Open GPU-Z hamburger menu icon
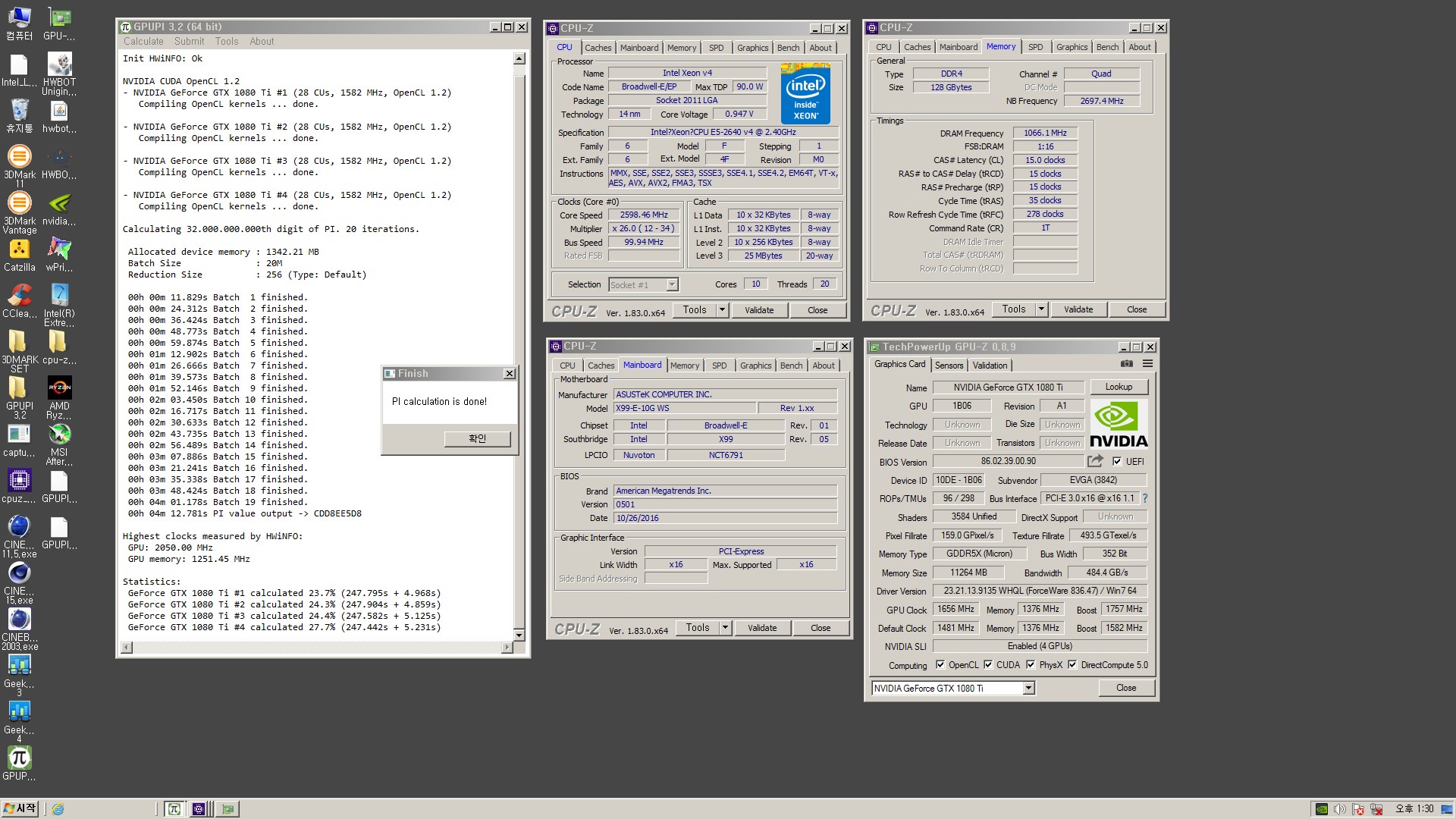 point(1148,364)
